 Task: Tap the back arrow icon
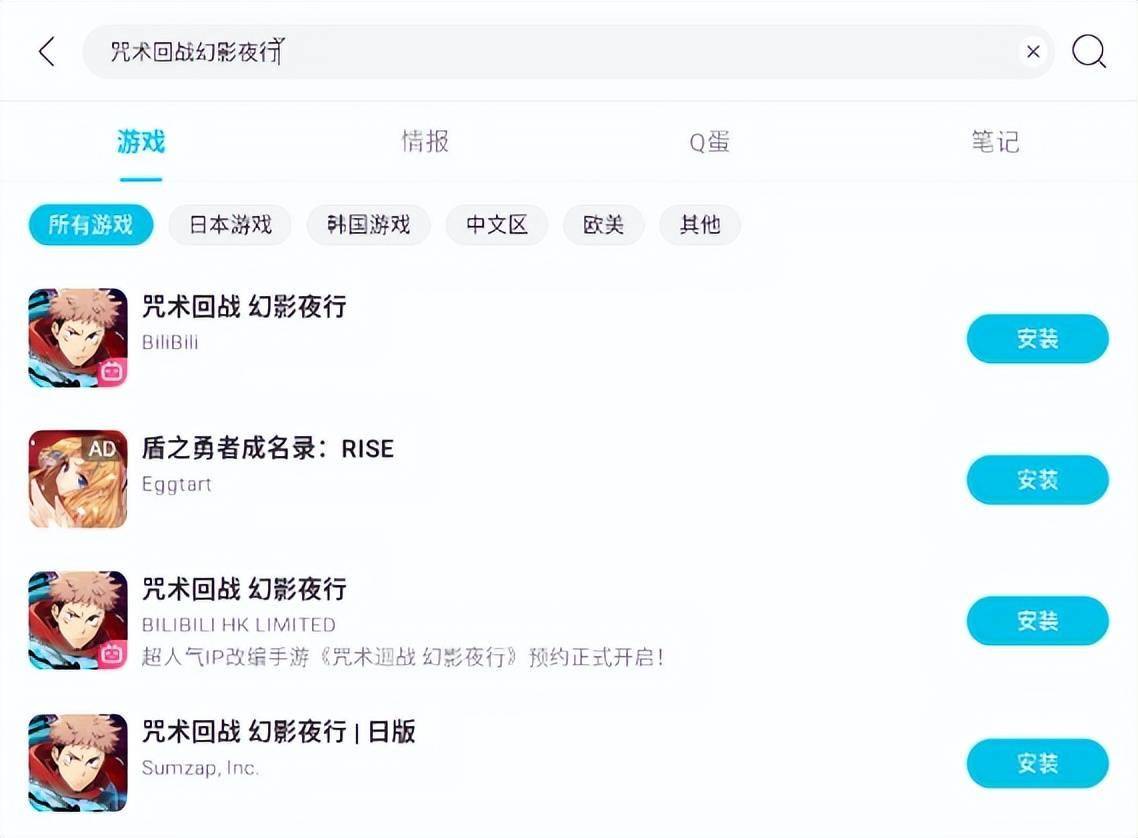(47, 52)
